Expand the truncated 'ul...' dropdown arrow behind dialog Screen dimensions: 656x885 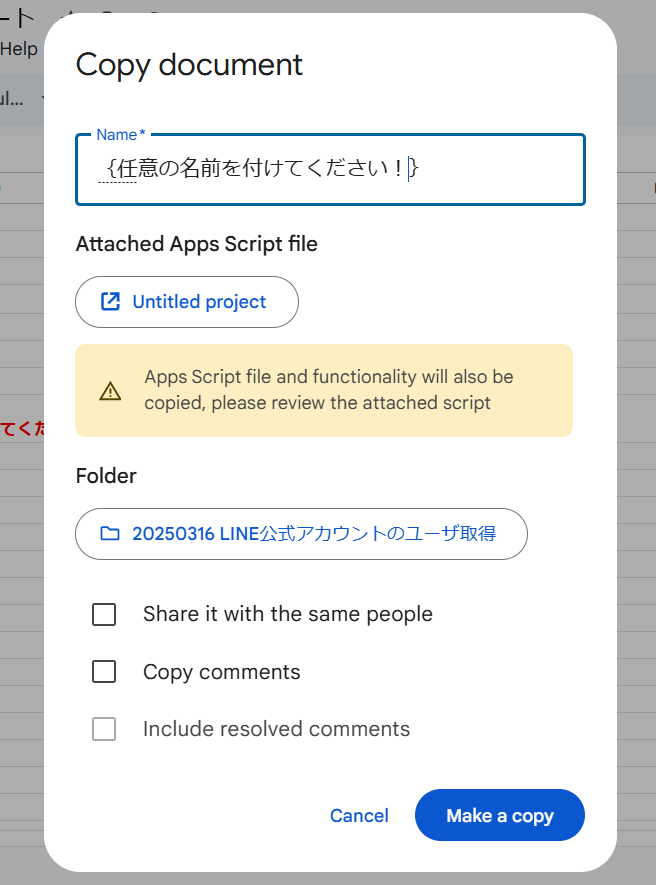(44, 99)
